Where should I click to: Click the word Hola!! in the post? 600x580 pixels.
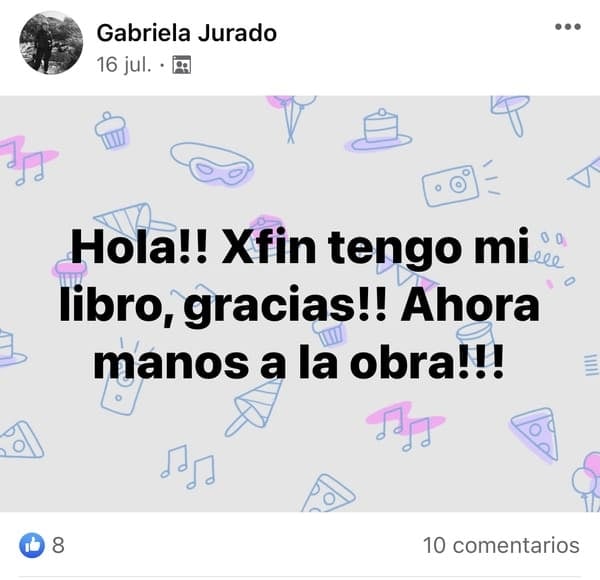139,246
